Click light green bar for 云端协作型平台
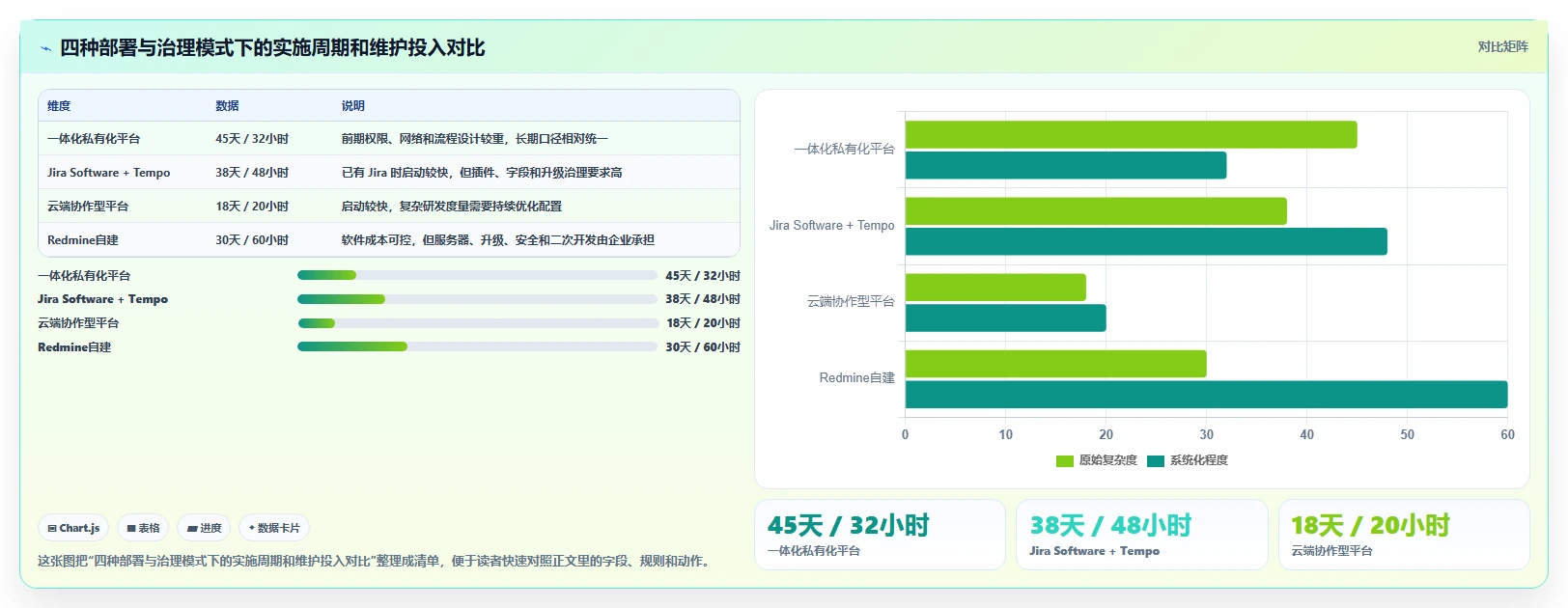This screenshot has width=1568, height=608. [995, 288]
